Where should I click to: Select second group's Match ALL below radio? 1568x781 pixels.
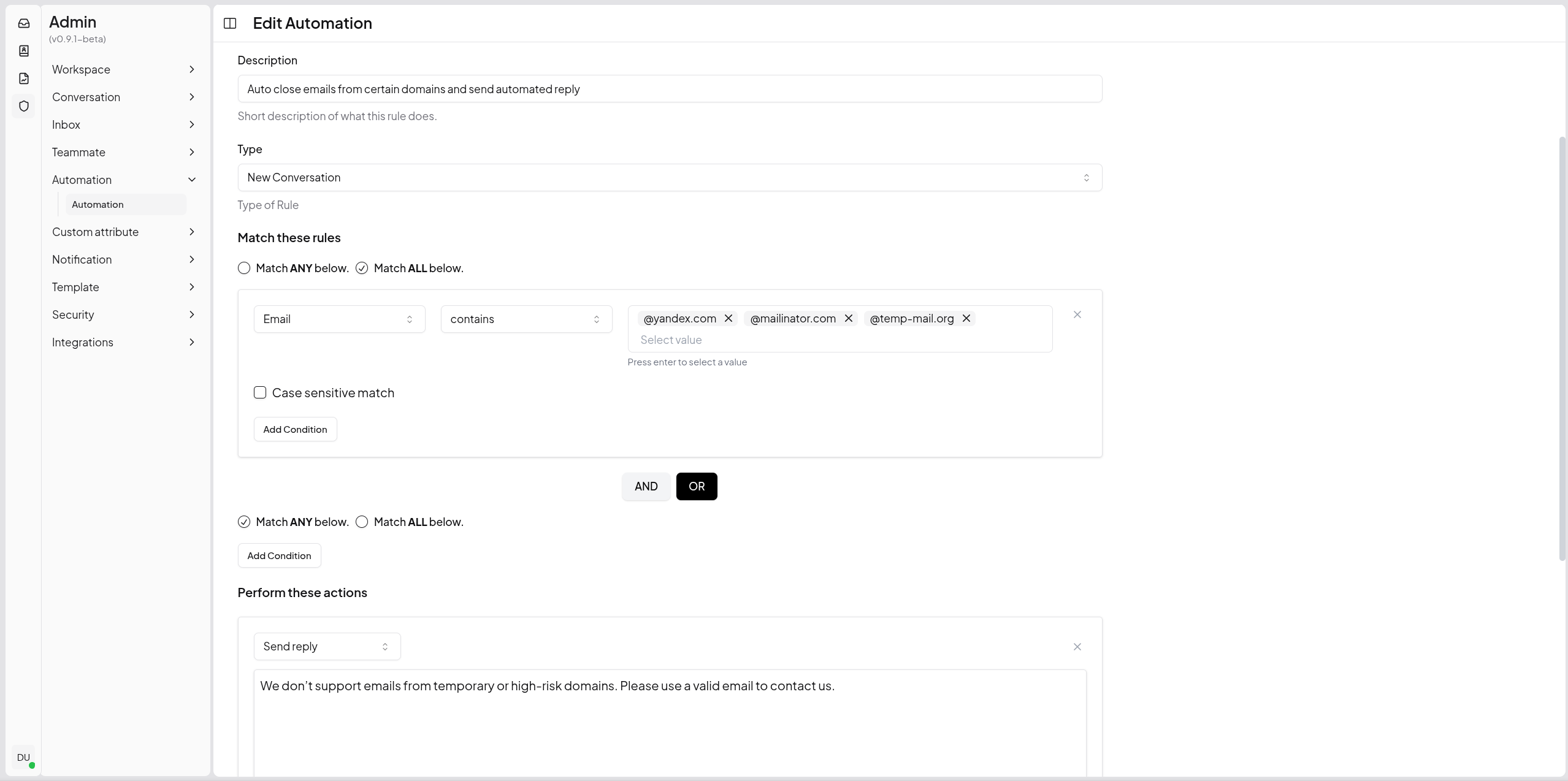tap(362, 522)
